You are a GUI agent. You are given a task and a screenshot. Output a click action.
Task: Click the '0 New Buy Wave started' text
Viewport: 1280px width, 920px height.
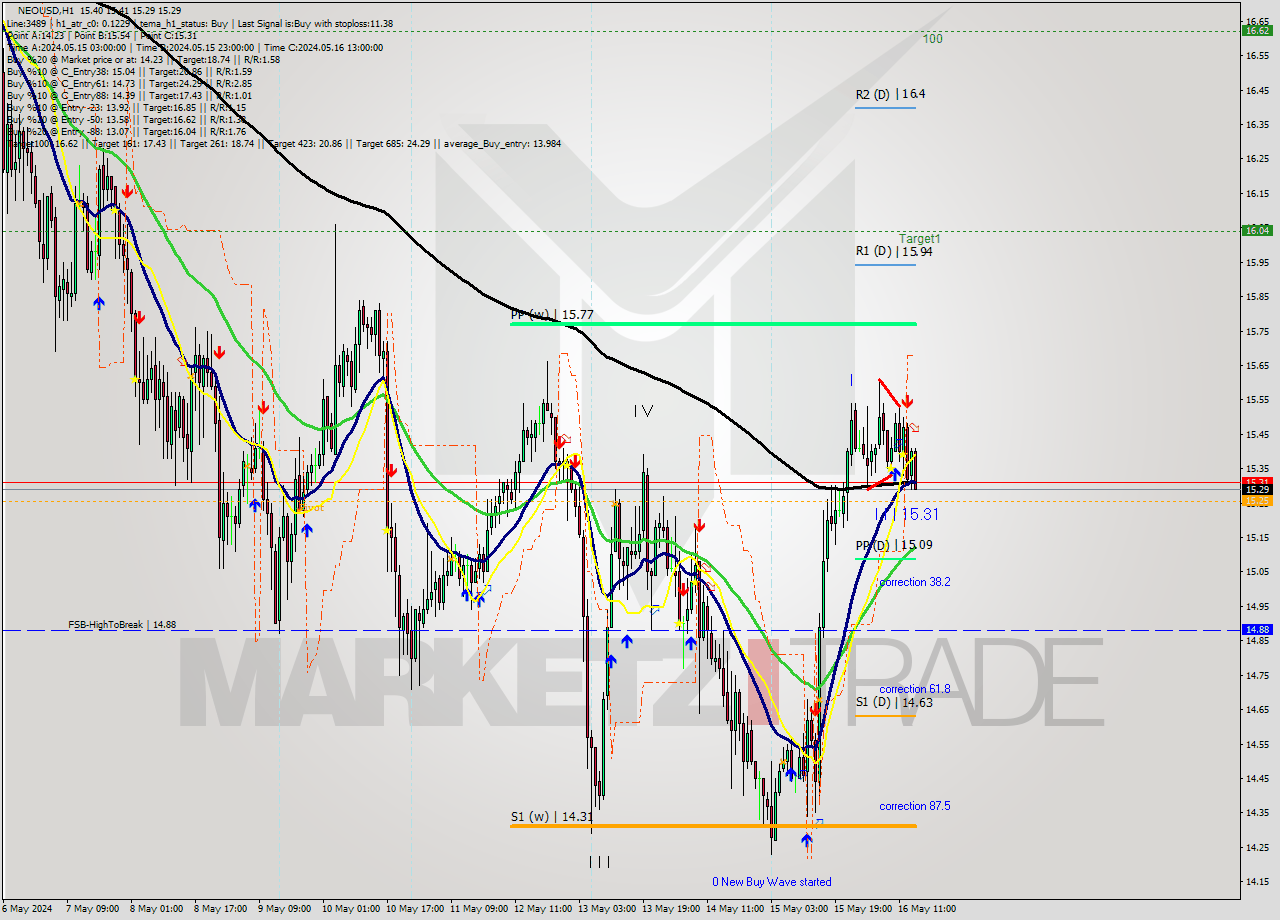click(771, 882)
